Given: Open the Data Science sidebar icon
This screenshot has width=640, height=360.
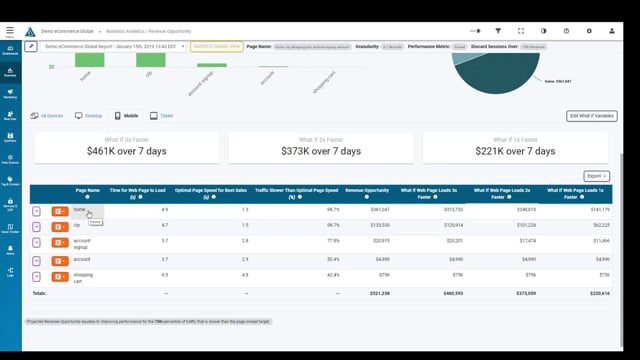Looking at the screenshot, I should tap(10, 159).
